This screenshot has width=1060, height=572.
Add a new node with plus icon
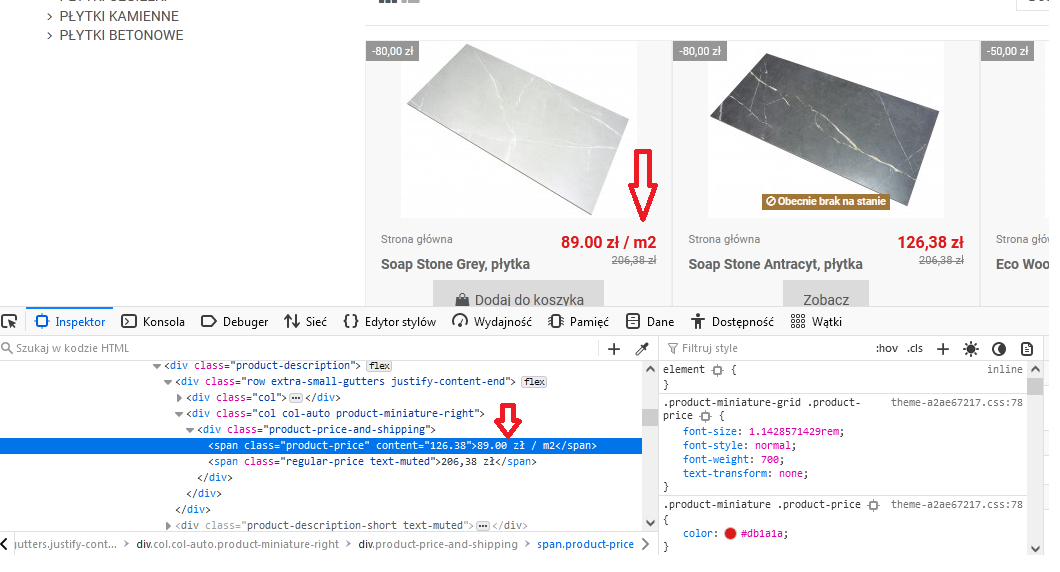coord(614,349)
